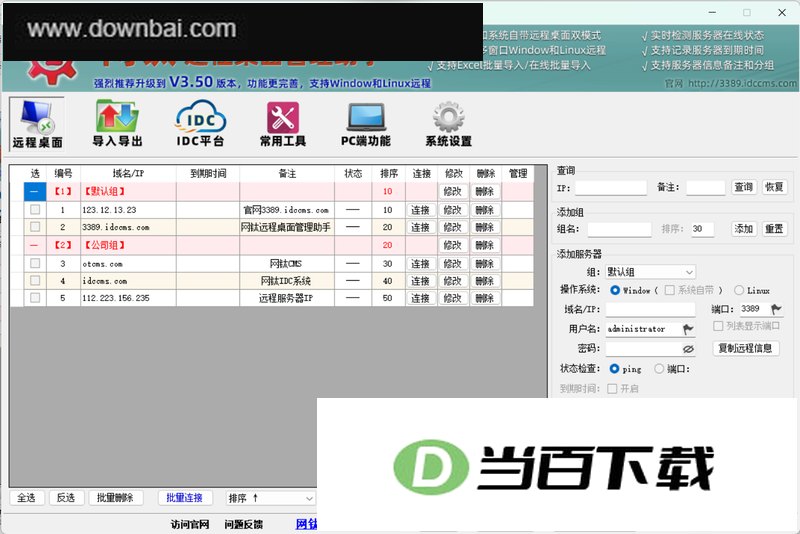Viewport: 800px width, 534px height.
Task: Open the 排序 sort dropdown at bottom
Action: tap(270, 498)
